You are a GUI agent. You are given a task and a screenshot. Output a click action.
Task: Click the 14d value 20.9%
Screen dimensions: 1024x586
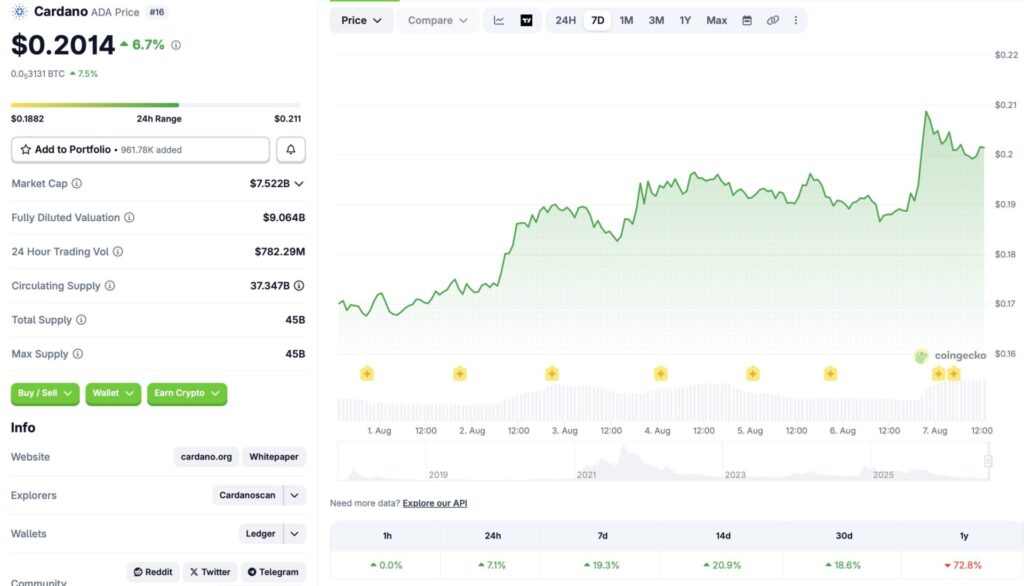pos(722,565)
